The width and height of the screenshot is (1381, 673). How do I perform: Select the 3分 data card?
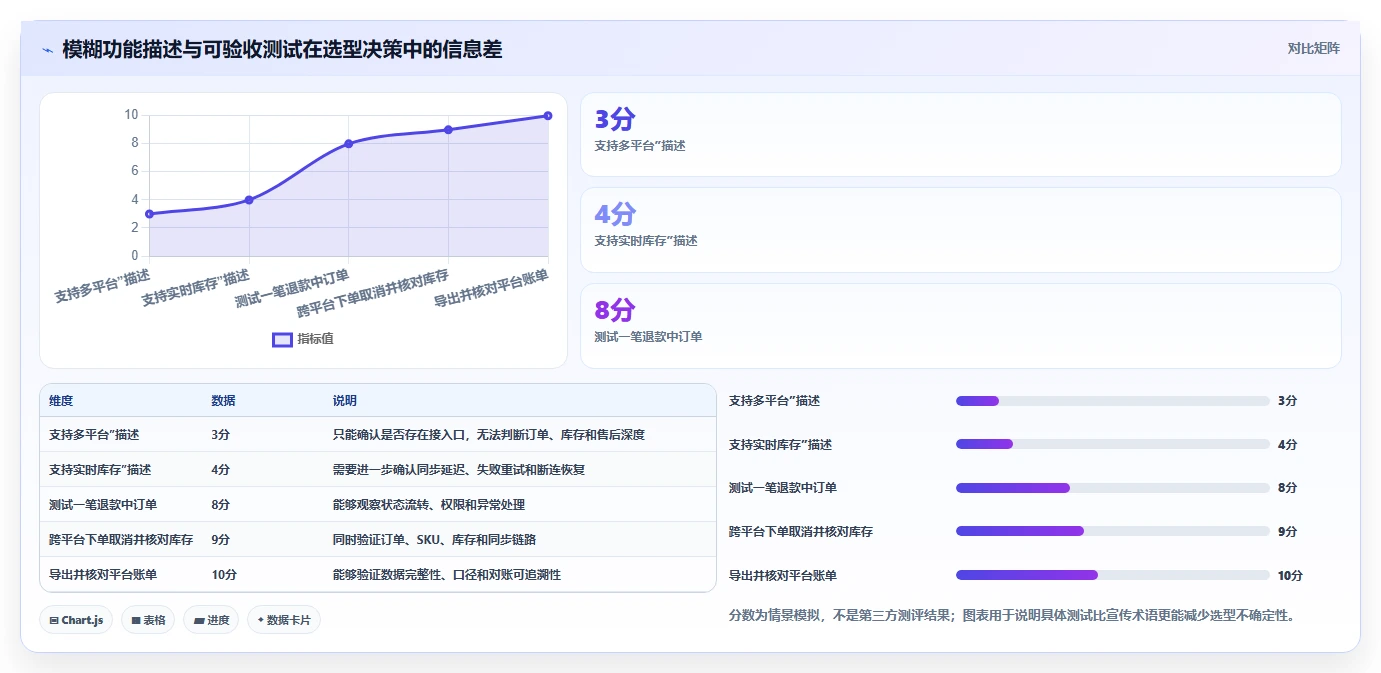tap(960, 135)
